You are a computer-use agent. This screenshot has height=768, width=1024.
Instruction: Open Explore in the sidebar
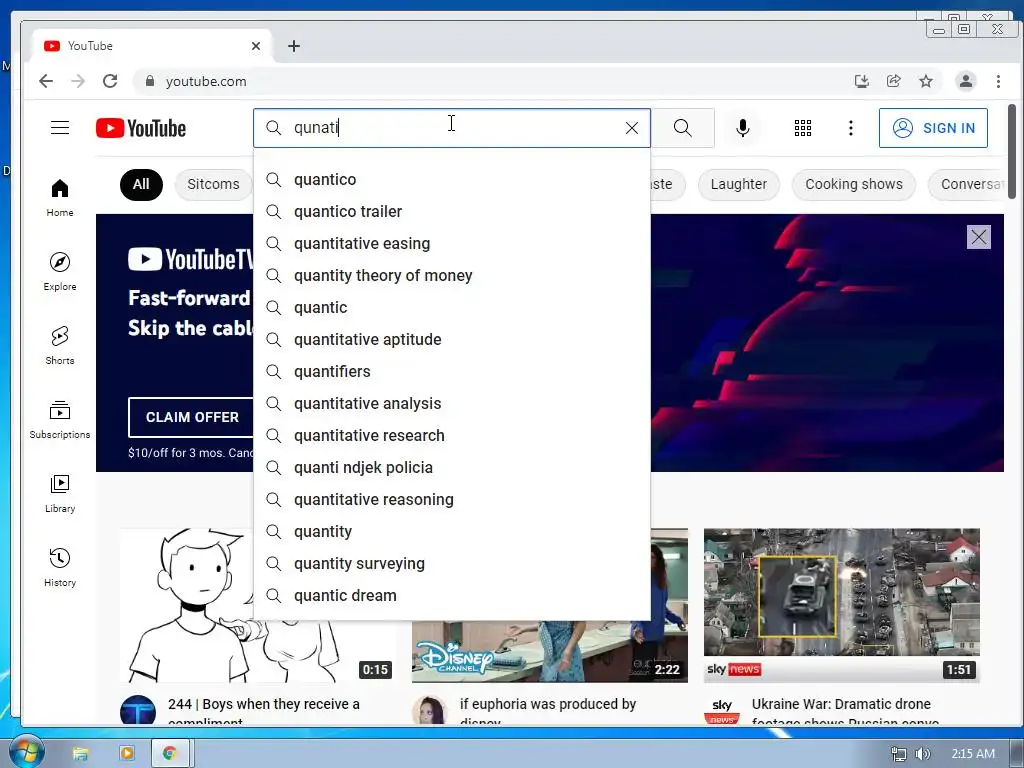pos(59,272)
